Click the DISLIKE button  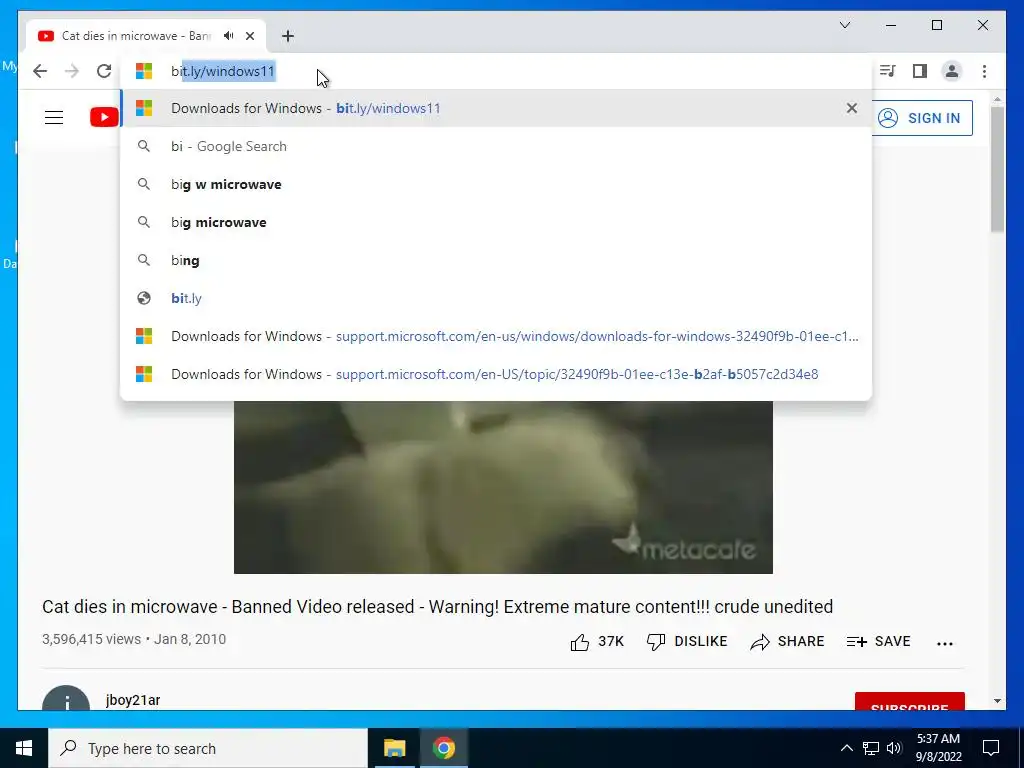tap(687, 641)
